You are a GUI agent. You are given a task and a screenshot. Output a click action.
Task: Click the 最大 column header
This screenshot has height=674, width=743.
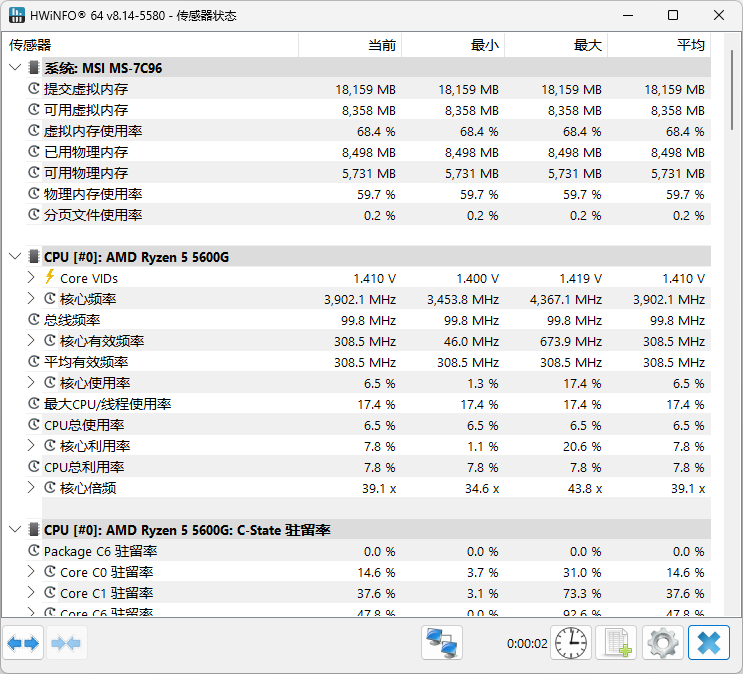(x=556, y=45)
